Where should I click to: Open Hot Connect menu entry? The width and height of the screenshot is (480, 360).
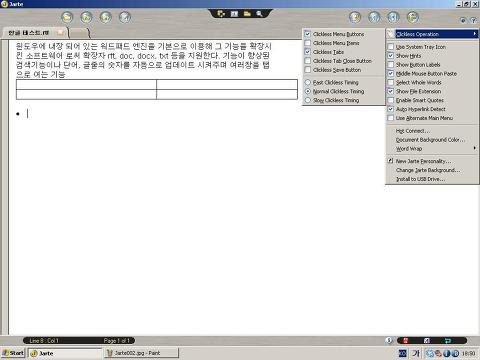pos(432,131)
